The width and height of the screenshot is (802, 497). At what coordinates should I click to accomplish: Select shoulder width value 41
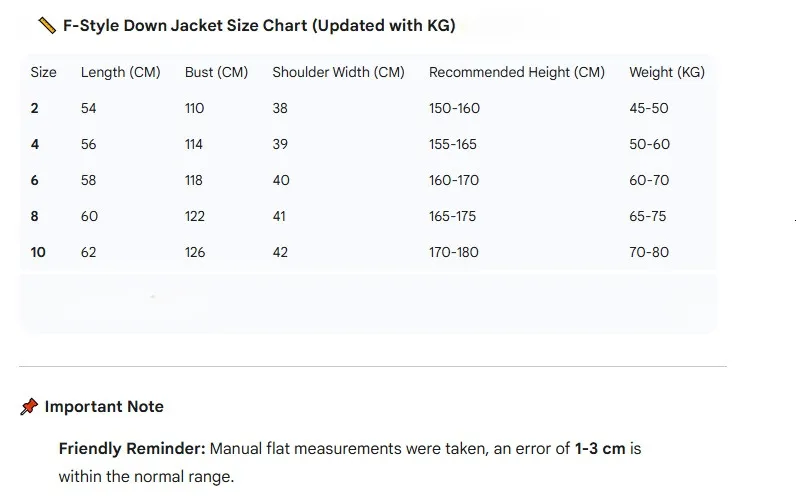click(x=280, y=216)
